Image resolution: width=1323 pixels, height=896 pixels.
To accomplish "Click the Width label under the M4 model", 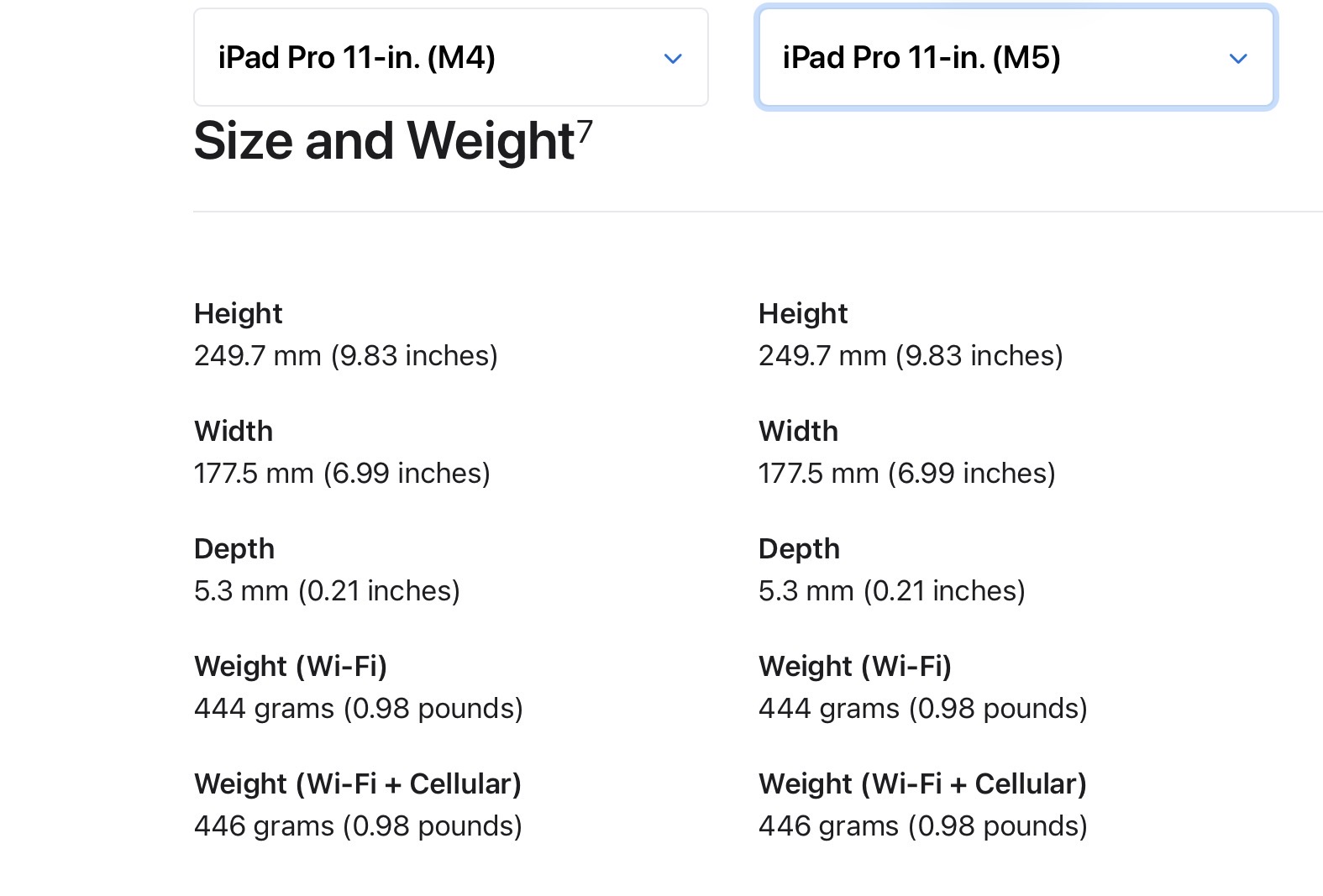I will [233, 431].
